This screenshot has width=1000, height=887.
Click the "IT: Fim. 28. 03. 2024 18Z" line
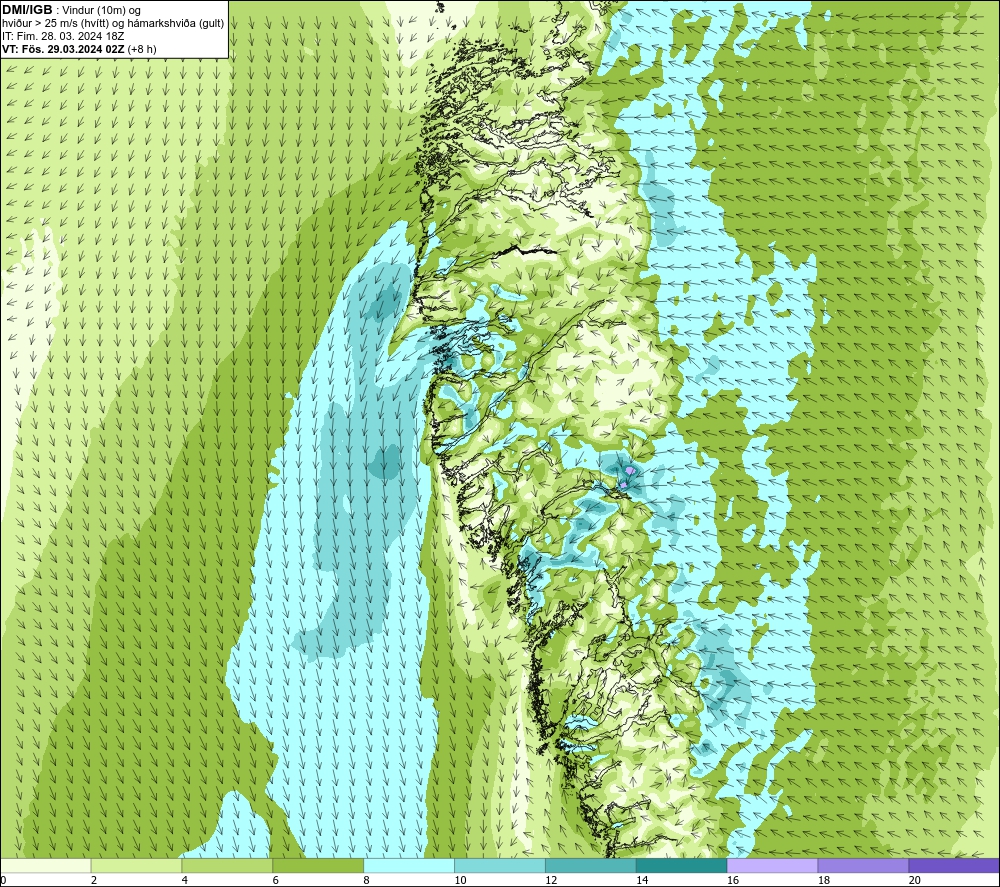pos(63,36)
